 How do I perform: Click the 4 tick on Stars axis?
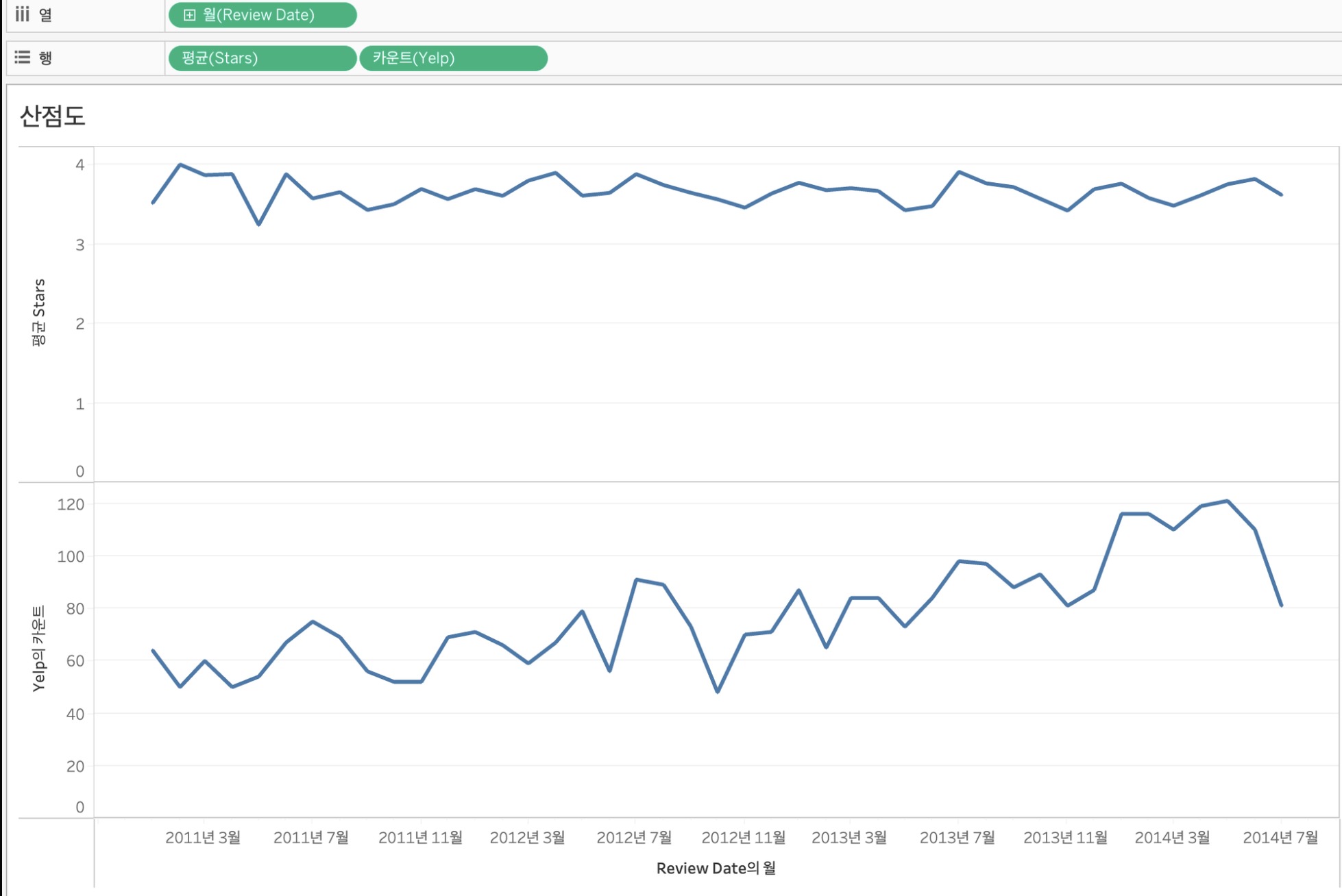point(80,164)
